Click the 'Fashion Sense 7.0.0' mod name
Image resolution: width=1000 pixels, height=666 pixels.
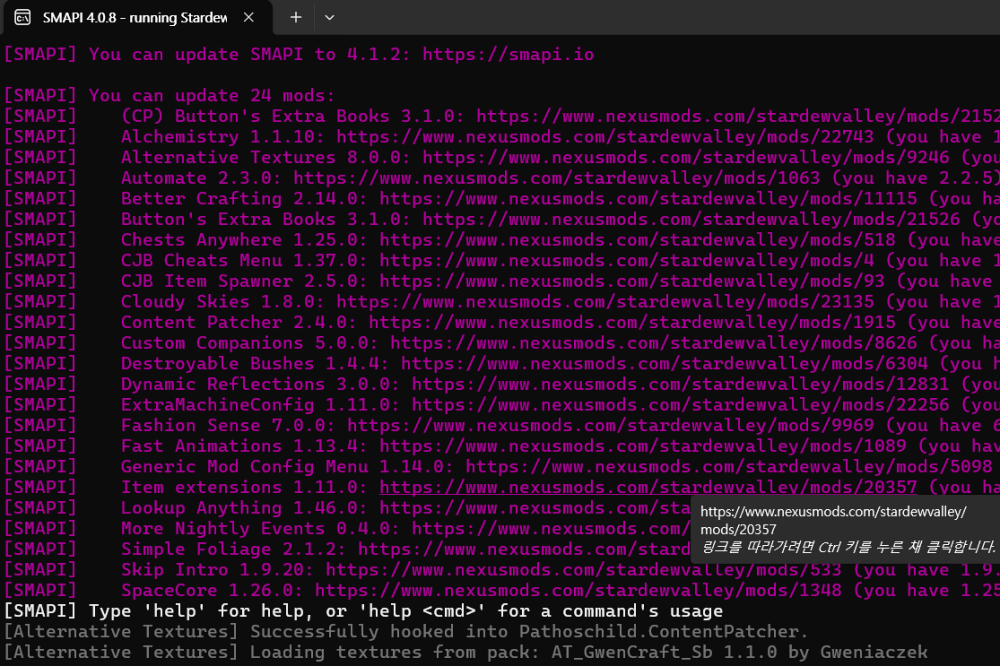228,426
